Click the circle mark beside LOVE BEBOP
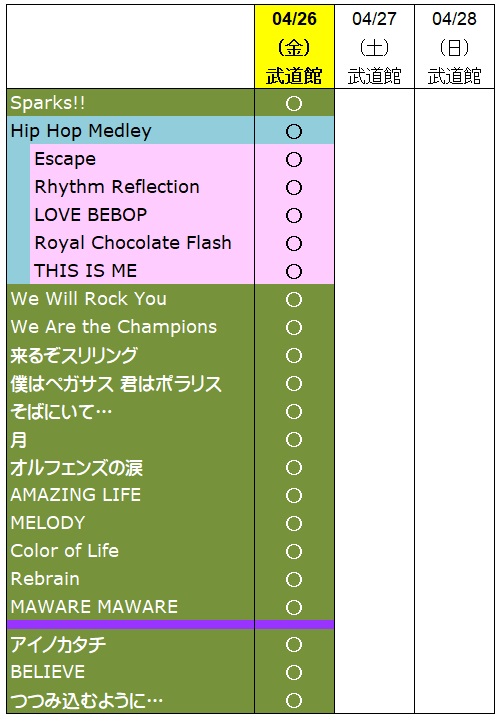This screenshot has width=500, height=721. click(x=294, y=216)
